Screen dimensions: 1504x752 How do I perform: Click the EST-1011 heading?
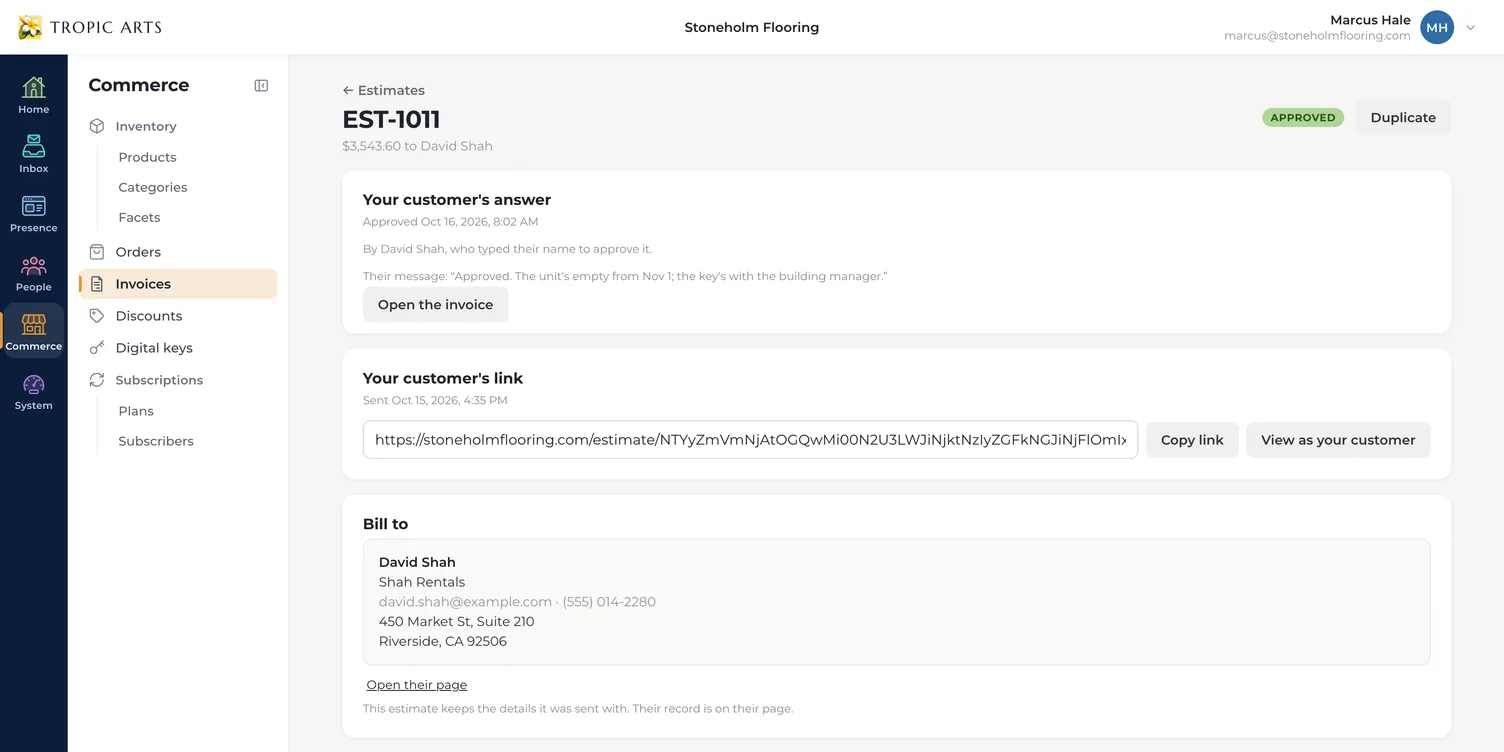391,120
